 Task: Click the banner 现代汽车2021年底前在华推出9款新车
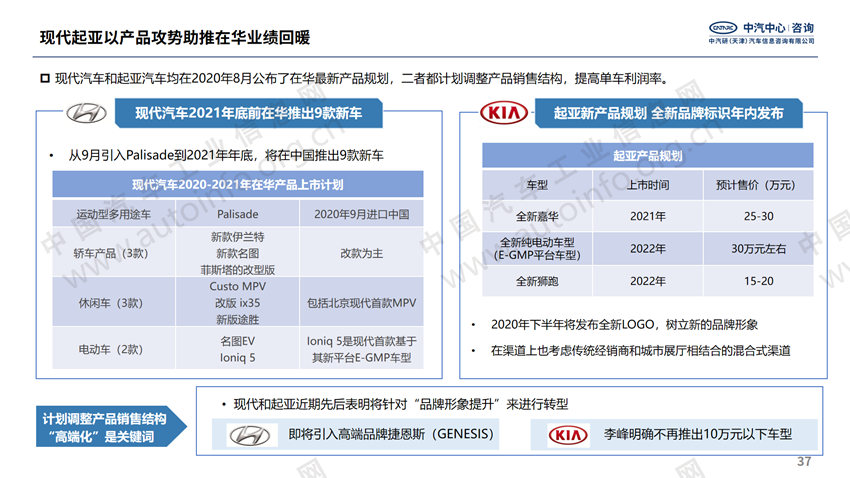pos(249,113)
